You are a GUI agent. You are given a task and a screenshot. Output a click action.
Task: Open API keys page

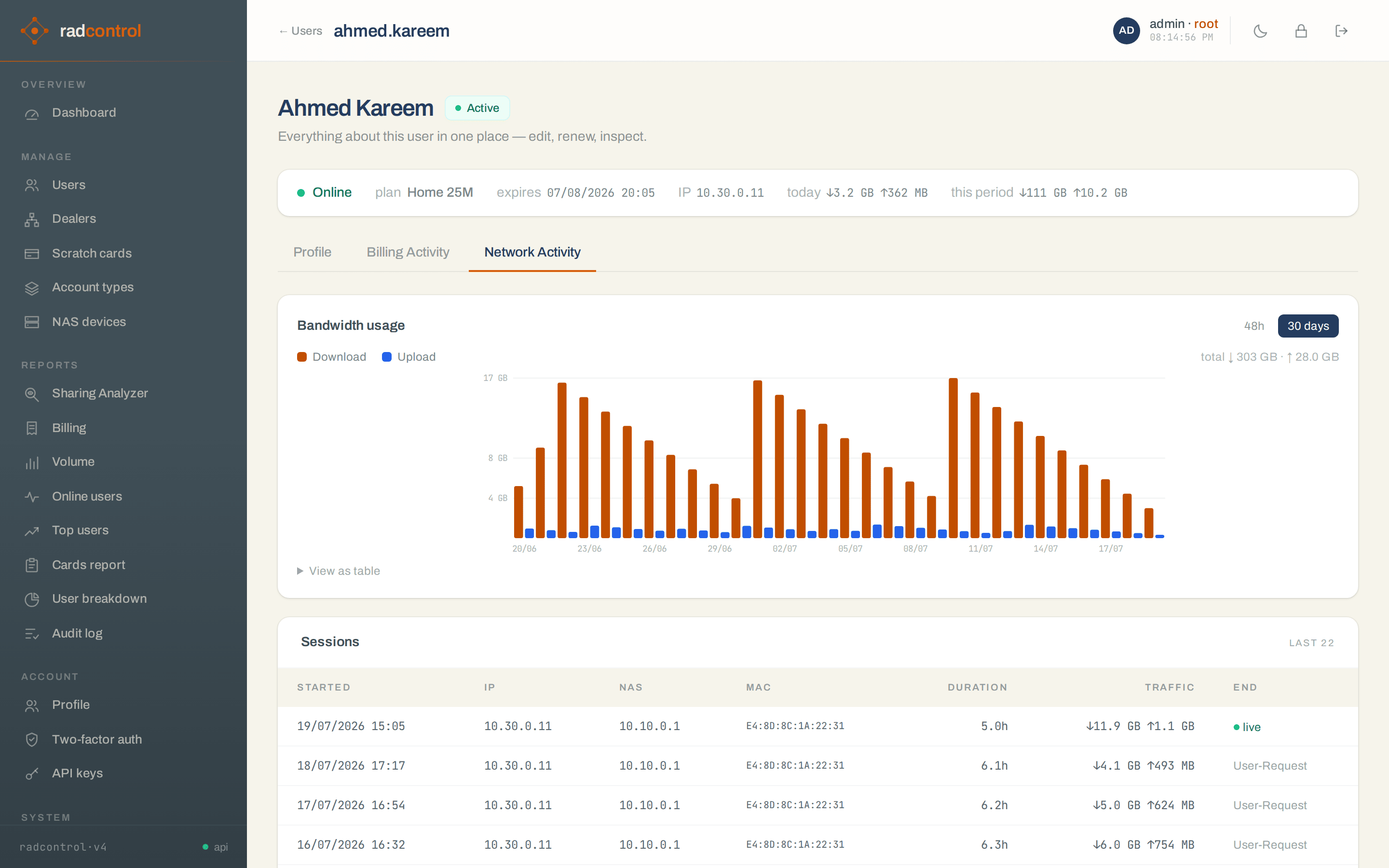point(123,773)
